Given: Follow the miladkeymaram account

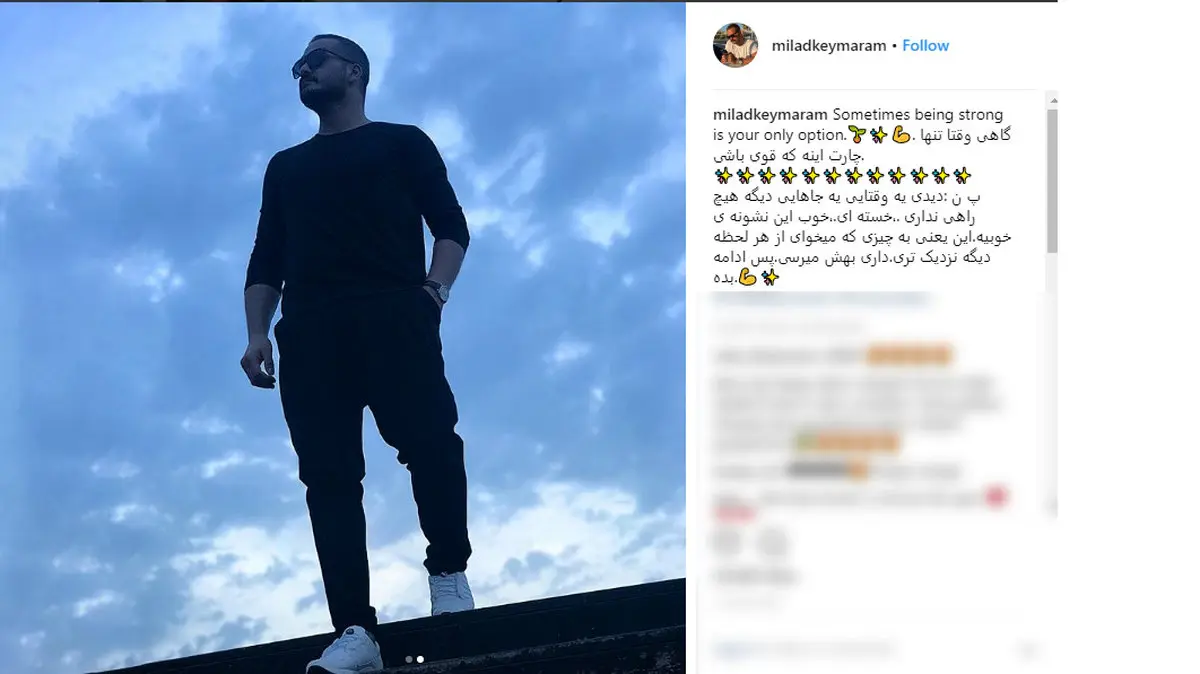Looking at the screenshot, I should (x=926, y=46).
